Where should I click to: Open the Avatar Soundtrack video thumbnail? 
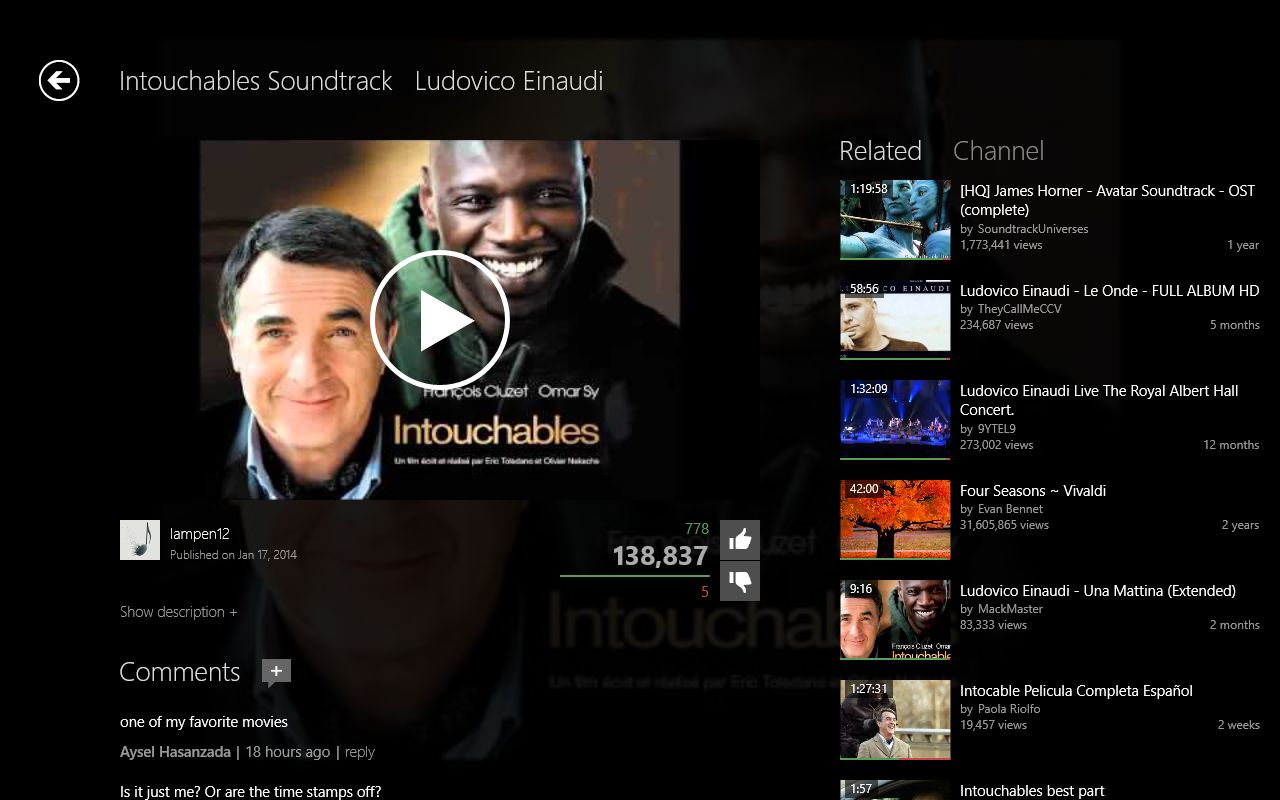coord(895,220)
